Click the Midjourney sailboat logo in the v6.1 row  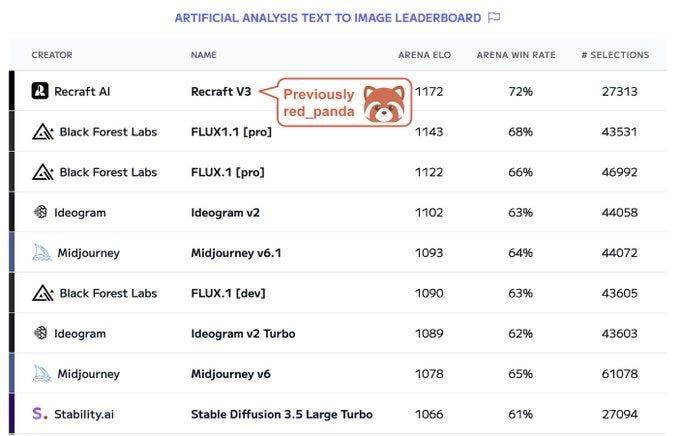pos(42,252)
